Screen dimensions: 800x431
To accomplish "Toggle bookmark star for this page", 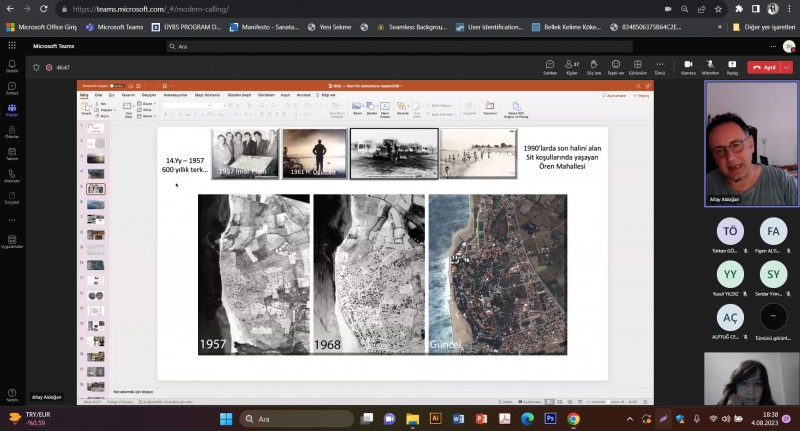I will [x=716, y=8].
